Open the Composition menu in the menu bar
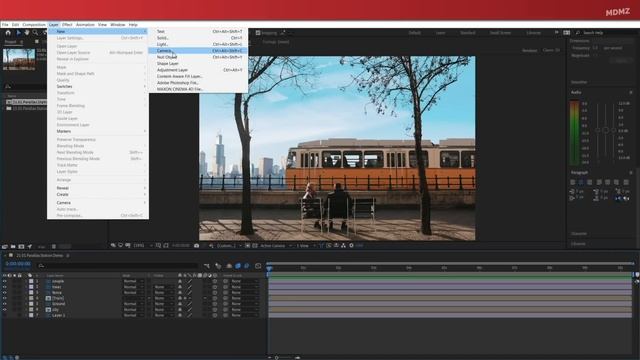 [x=34, y=25]
